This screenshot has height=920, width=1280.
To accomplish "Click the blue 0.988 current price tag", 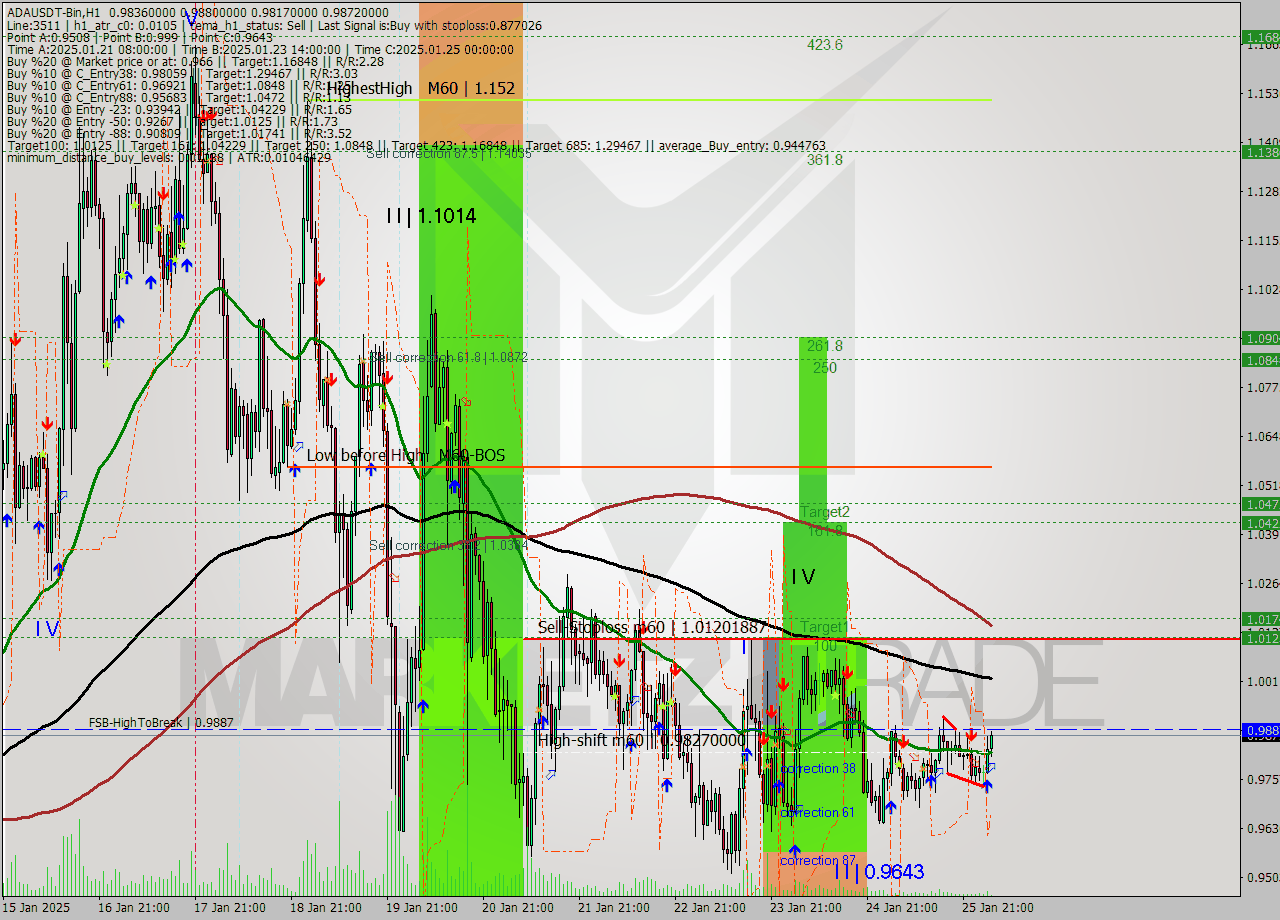I will (x=1260, y=731).
